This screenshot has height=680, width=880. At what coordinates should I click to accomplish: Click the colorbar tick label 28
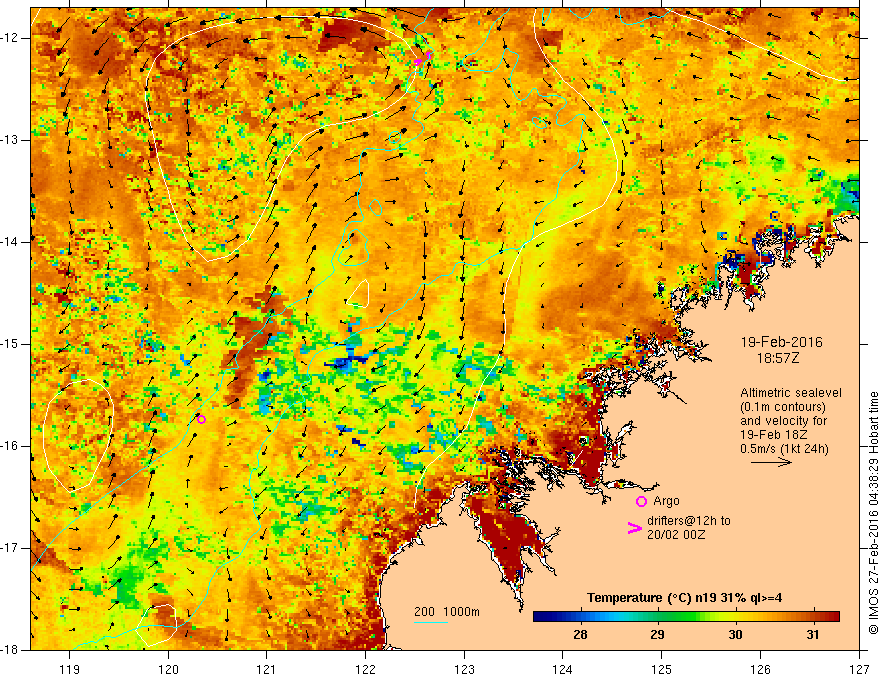(x=580, y=635)
